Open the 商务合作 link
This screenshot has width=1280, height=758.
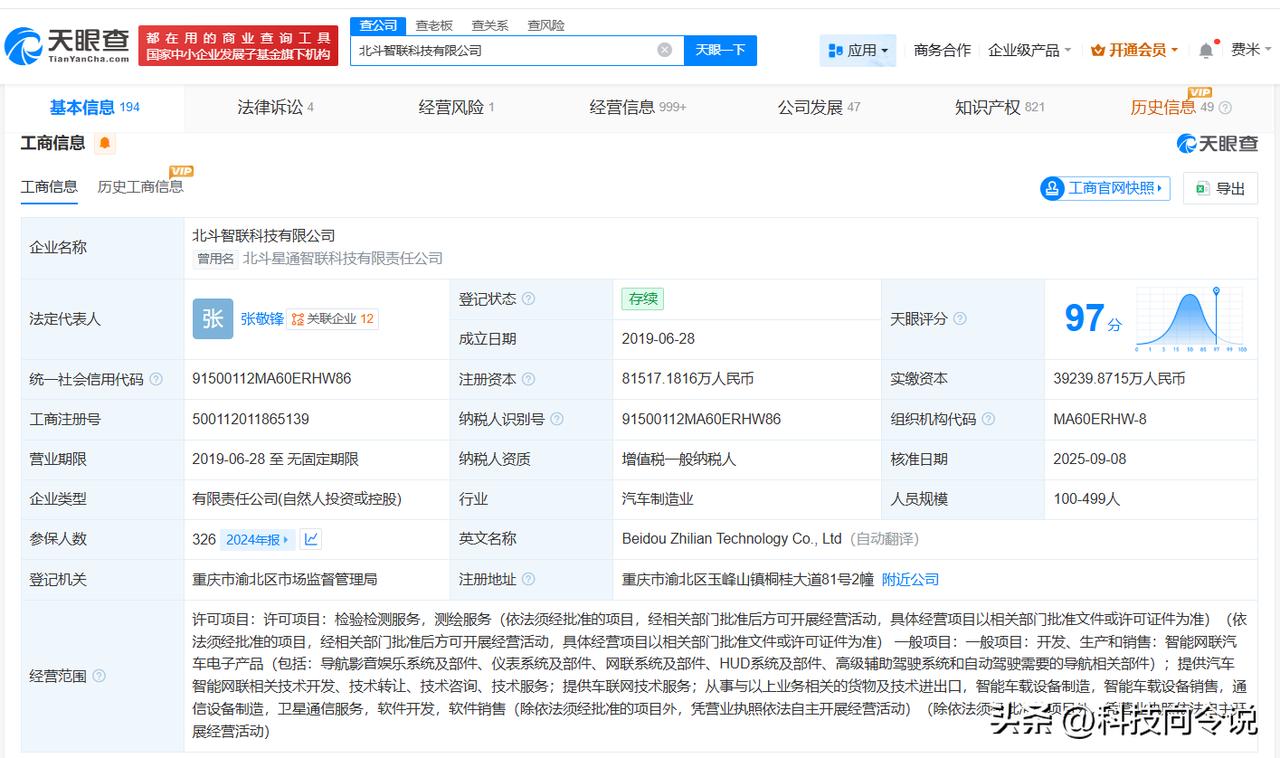point(942,50)
